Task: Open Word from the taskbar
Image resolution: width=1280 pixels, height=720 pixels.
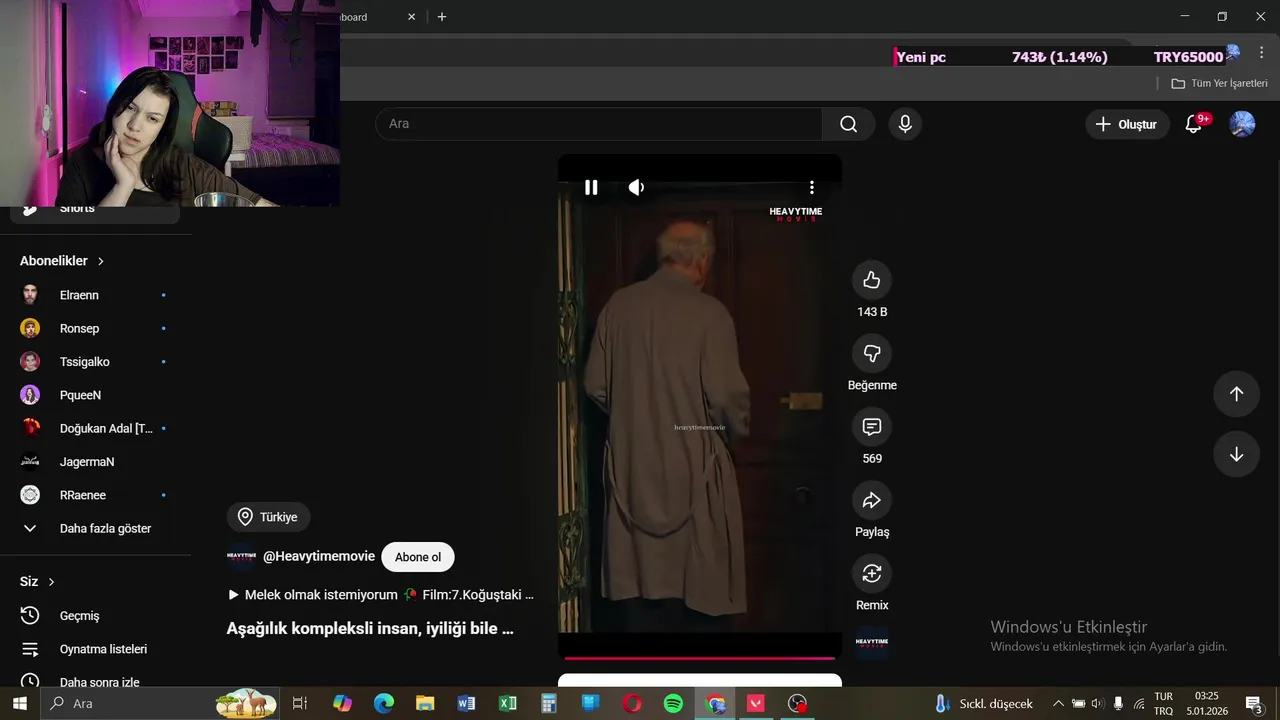Action: [x=466, y=704]
